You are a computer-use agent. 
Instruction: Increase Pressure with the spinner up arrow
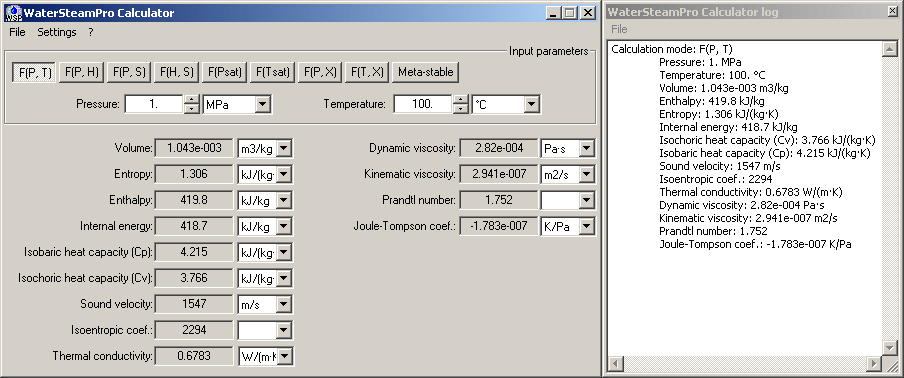click(x=191, y=100)
